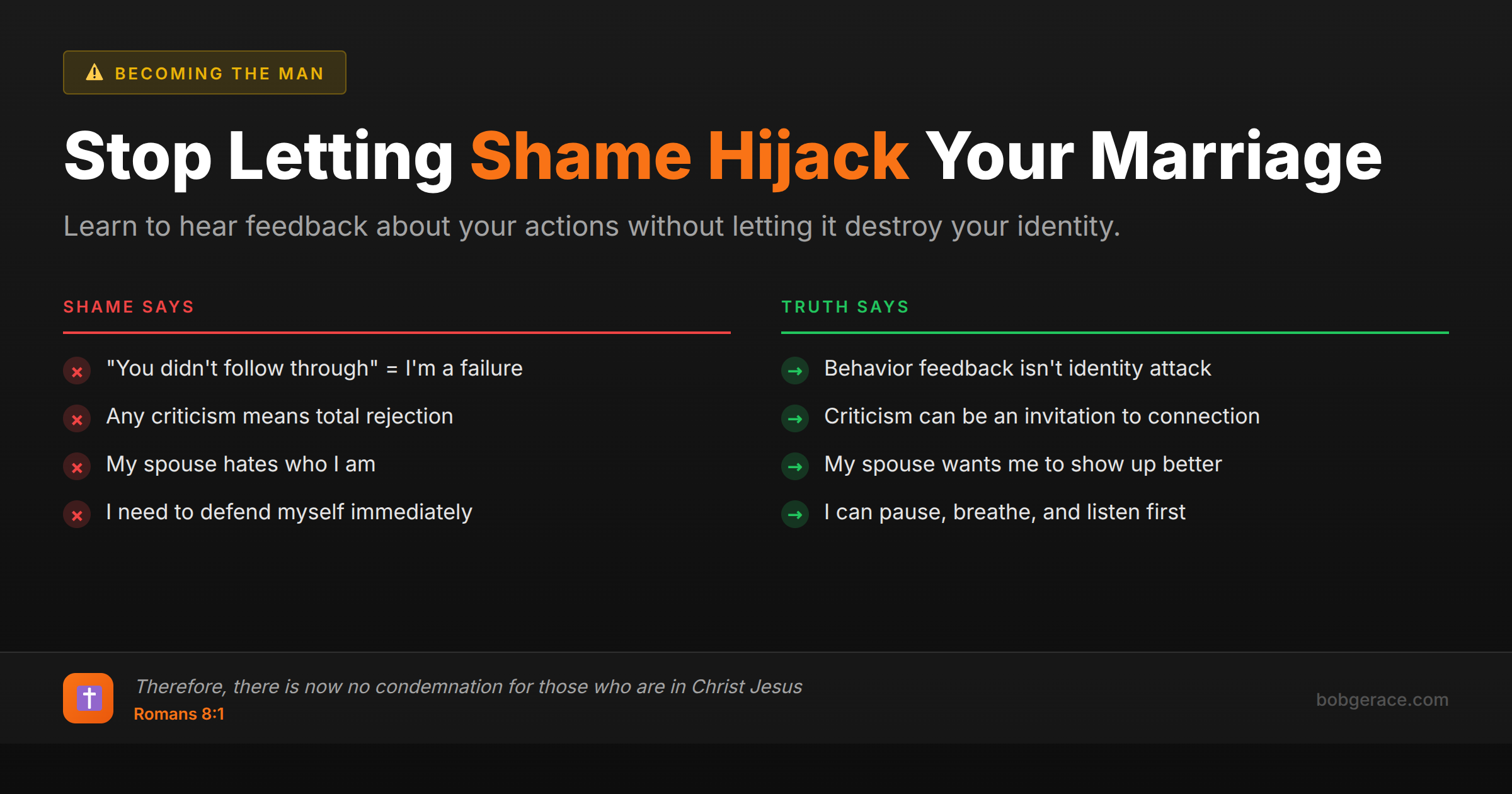Click the green arrow beside "show up better"
This screenshot has width=1512, height=794.
pos(795,467)
